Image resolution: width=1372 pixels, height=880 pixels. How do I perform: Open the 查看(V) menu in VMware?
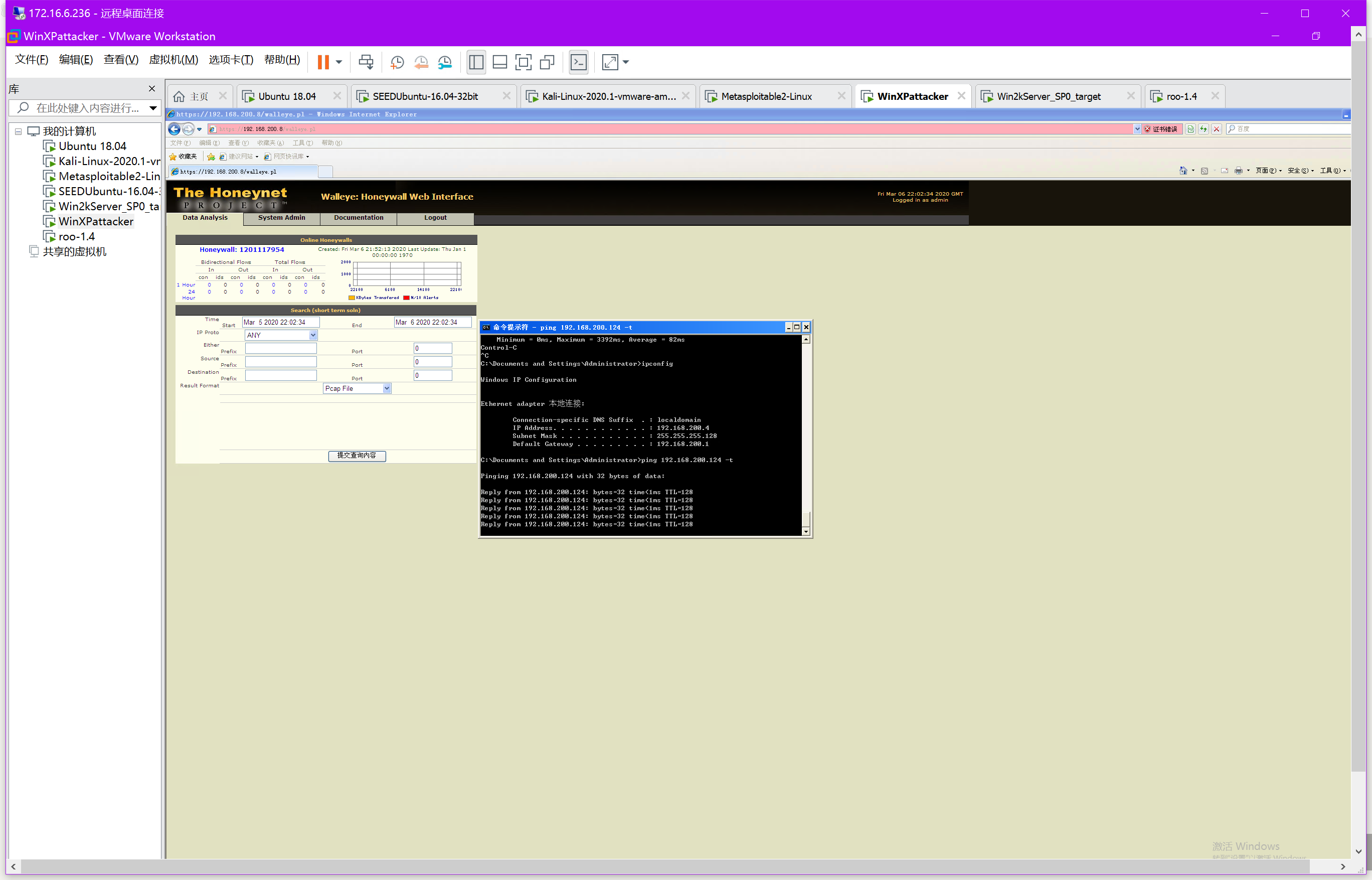tap(121, 59)
